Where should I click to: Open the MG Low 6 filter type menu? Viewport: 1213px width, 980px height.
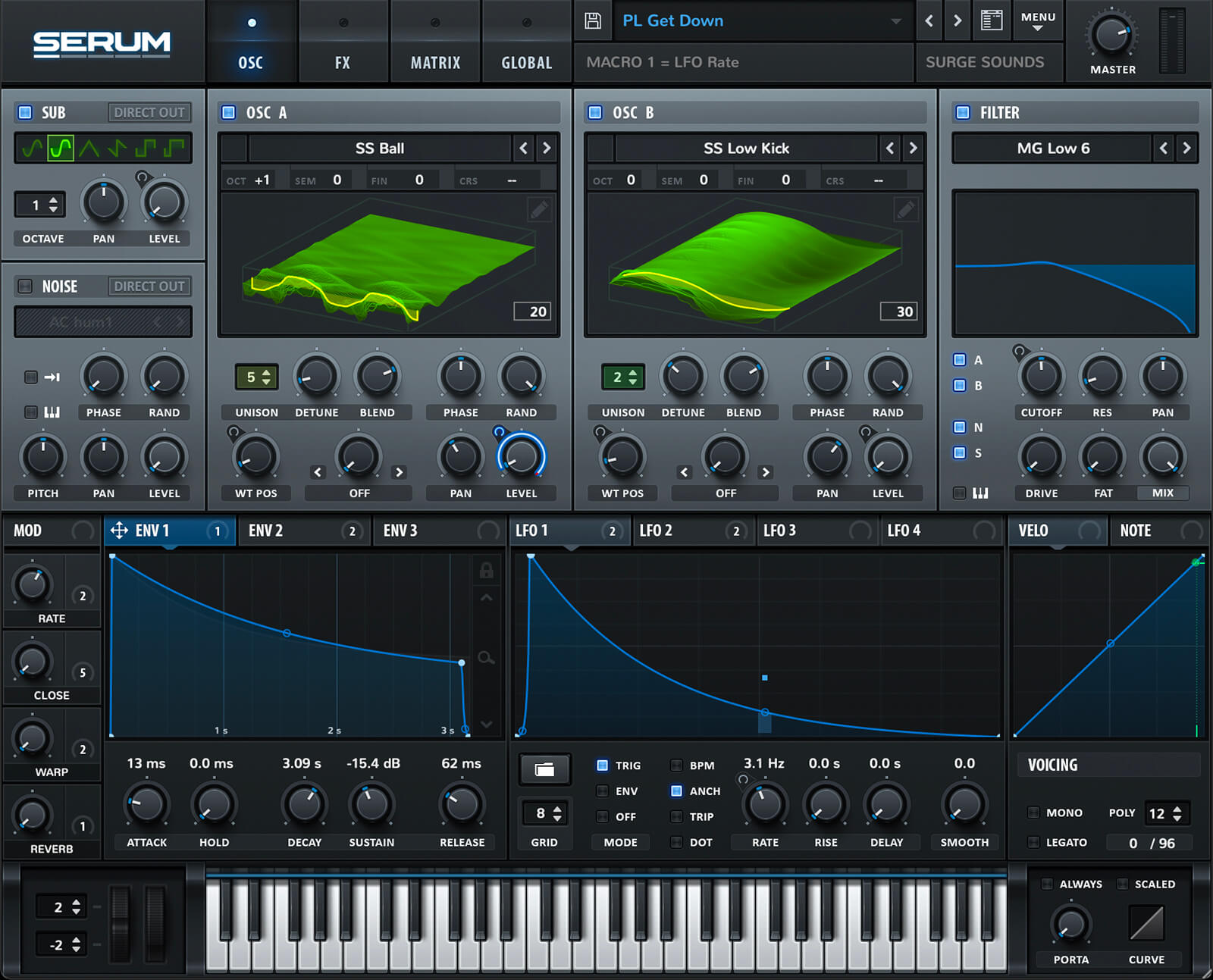pos(1053,148)
